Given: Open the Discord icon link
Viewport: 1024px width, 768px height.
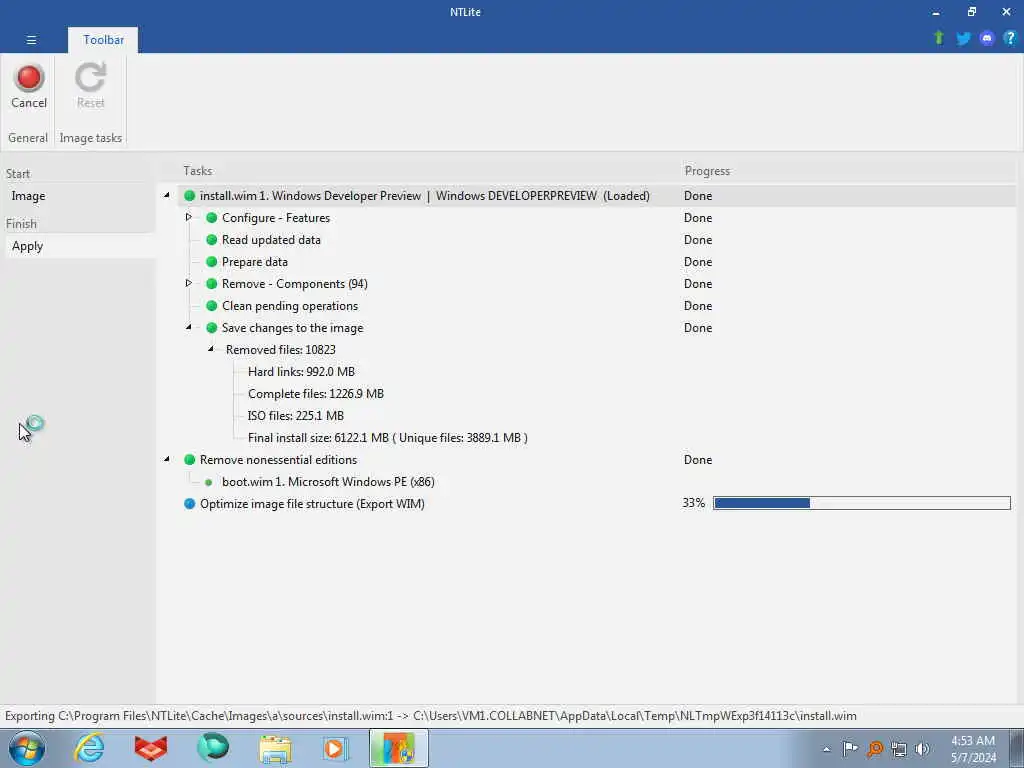Looking at the screenshot, I should [987, 39].
